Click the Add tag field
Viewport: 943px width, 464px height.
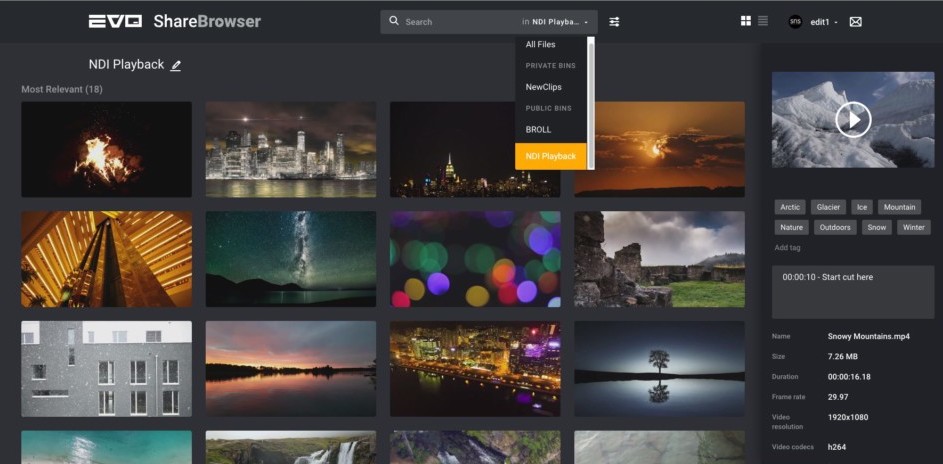[787, 248]
